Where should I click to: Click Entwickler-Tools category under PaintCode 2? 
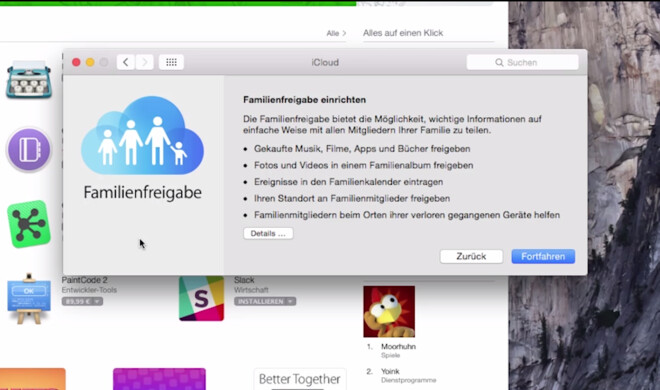(89, 290)
